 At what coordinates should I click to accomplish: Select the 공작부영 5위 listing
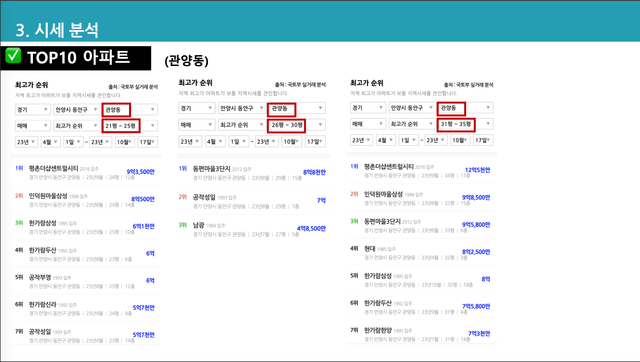(x=86, y=281)
